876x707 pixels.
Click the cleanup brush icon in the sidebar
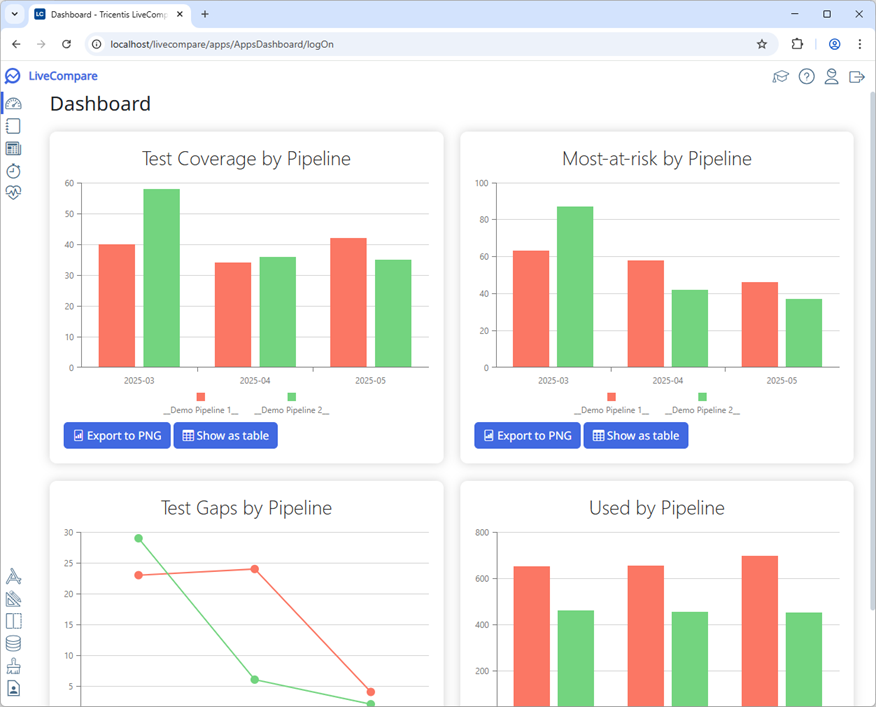click(x=12, y=665)
